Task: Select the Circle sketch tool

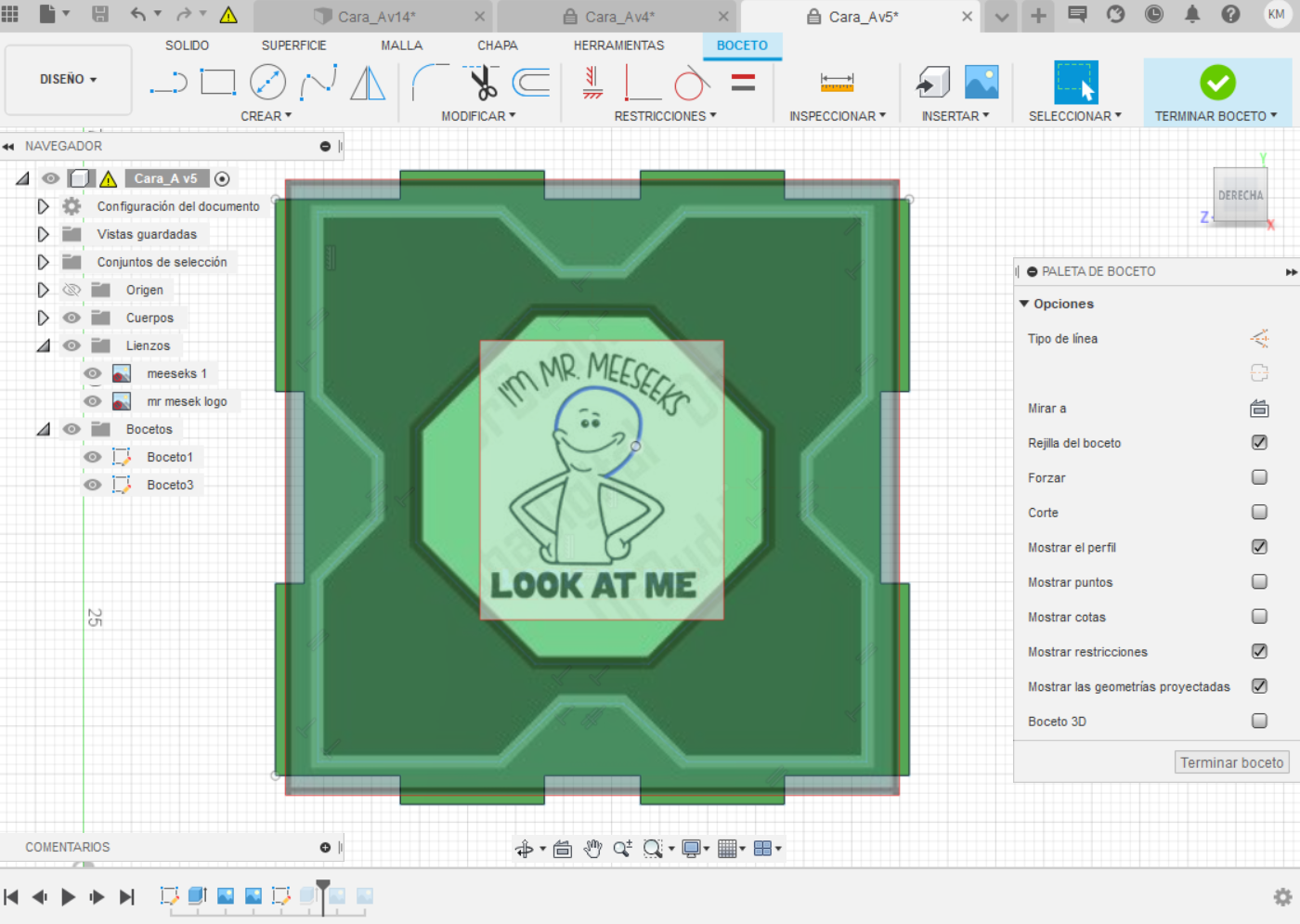Action: click(267, 83)
